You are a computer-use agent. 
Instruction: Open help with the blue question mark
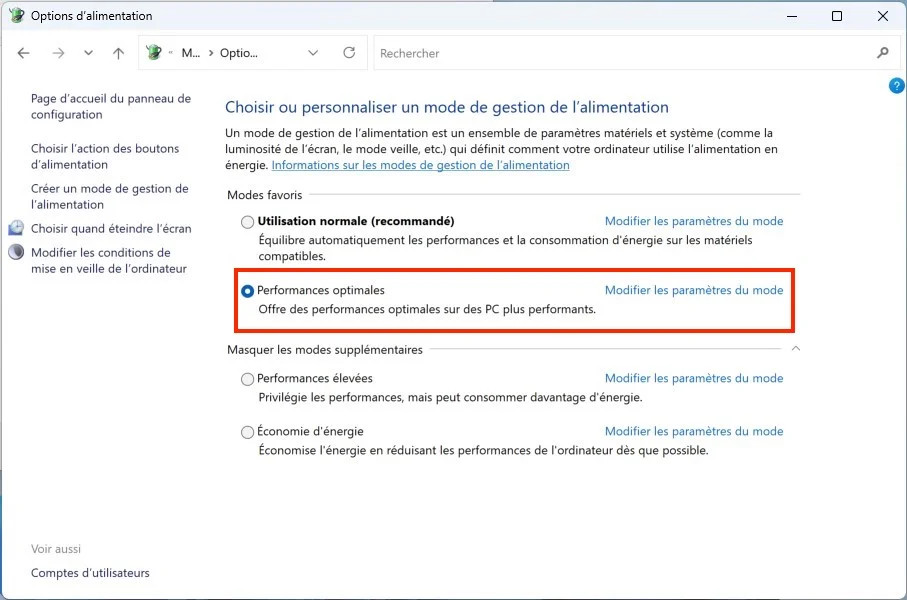896,86
